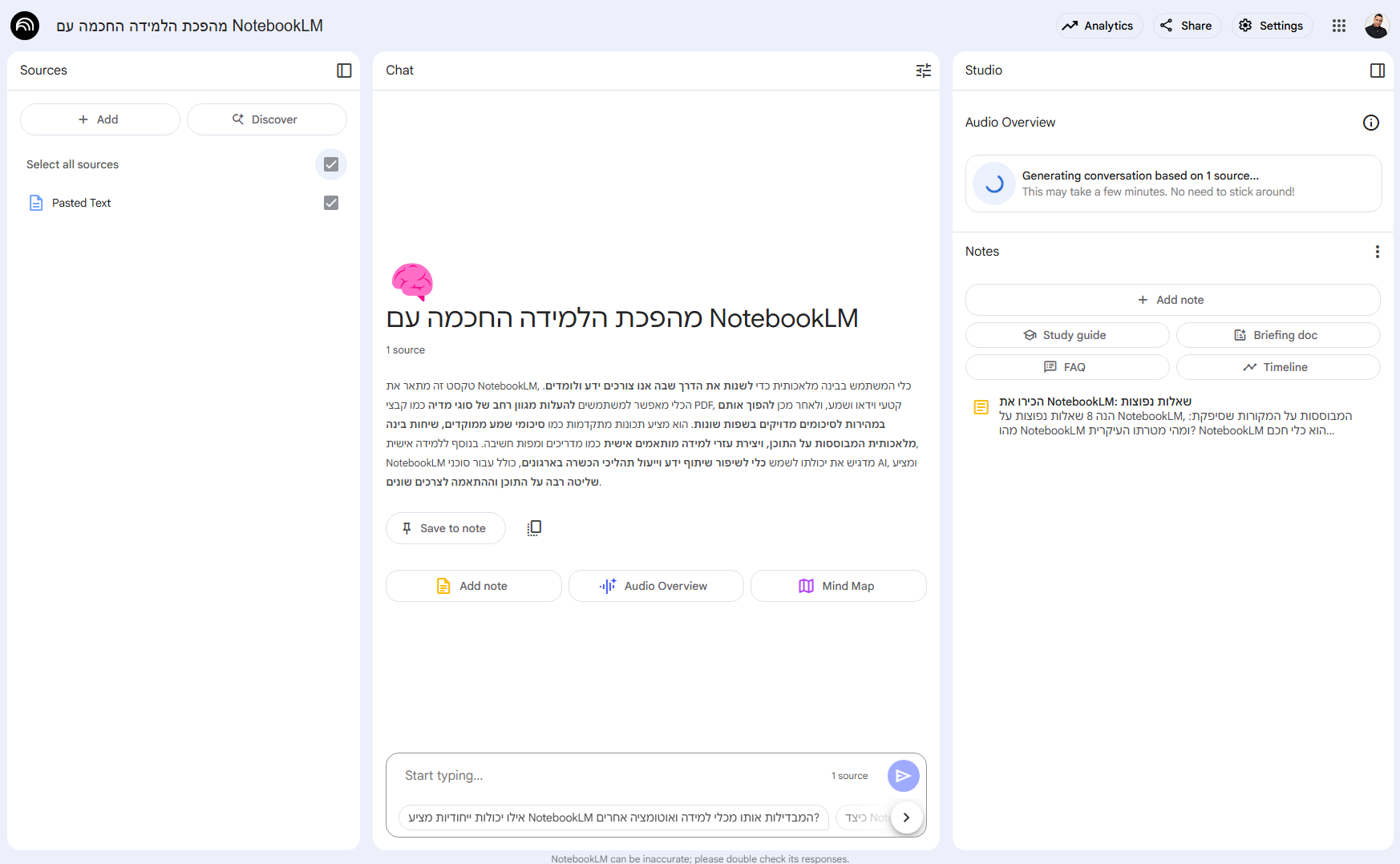Generate a Timeline
Image resolution: width=1400 pixels, height=864 pixels.
[1278, 367]
